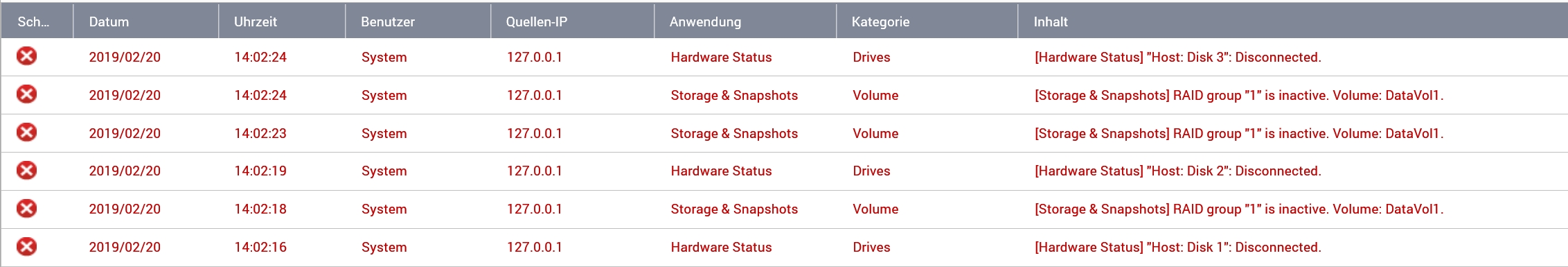The image size is (1568, 267).
Task: Select the Disk 3 Disconnected message text
Action: (1177, 57)
